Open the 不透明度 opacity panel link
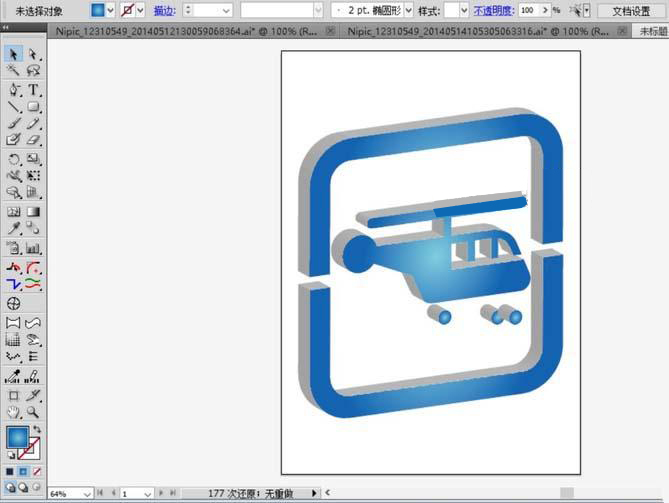This screenshot has height=503, width=669. pos(494,11)
